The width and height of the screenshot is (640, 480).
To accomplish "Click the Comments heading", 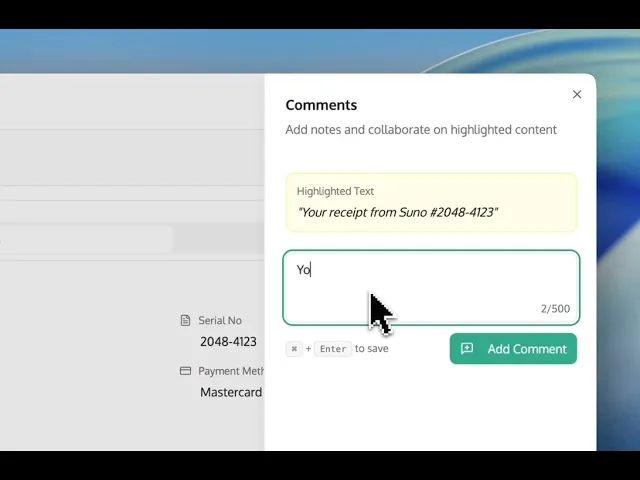I will (321, 105).
